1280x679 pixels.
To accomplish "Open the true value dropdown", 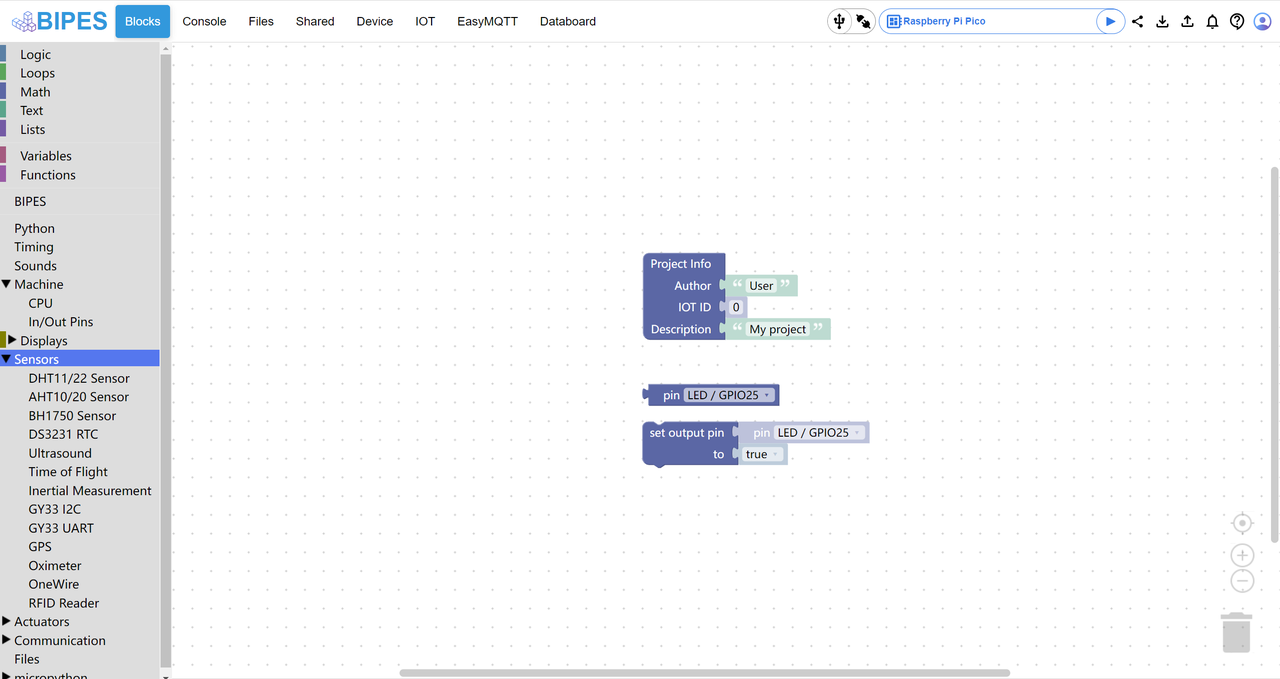I will (763, 454).
